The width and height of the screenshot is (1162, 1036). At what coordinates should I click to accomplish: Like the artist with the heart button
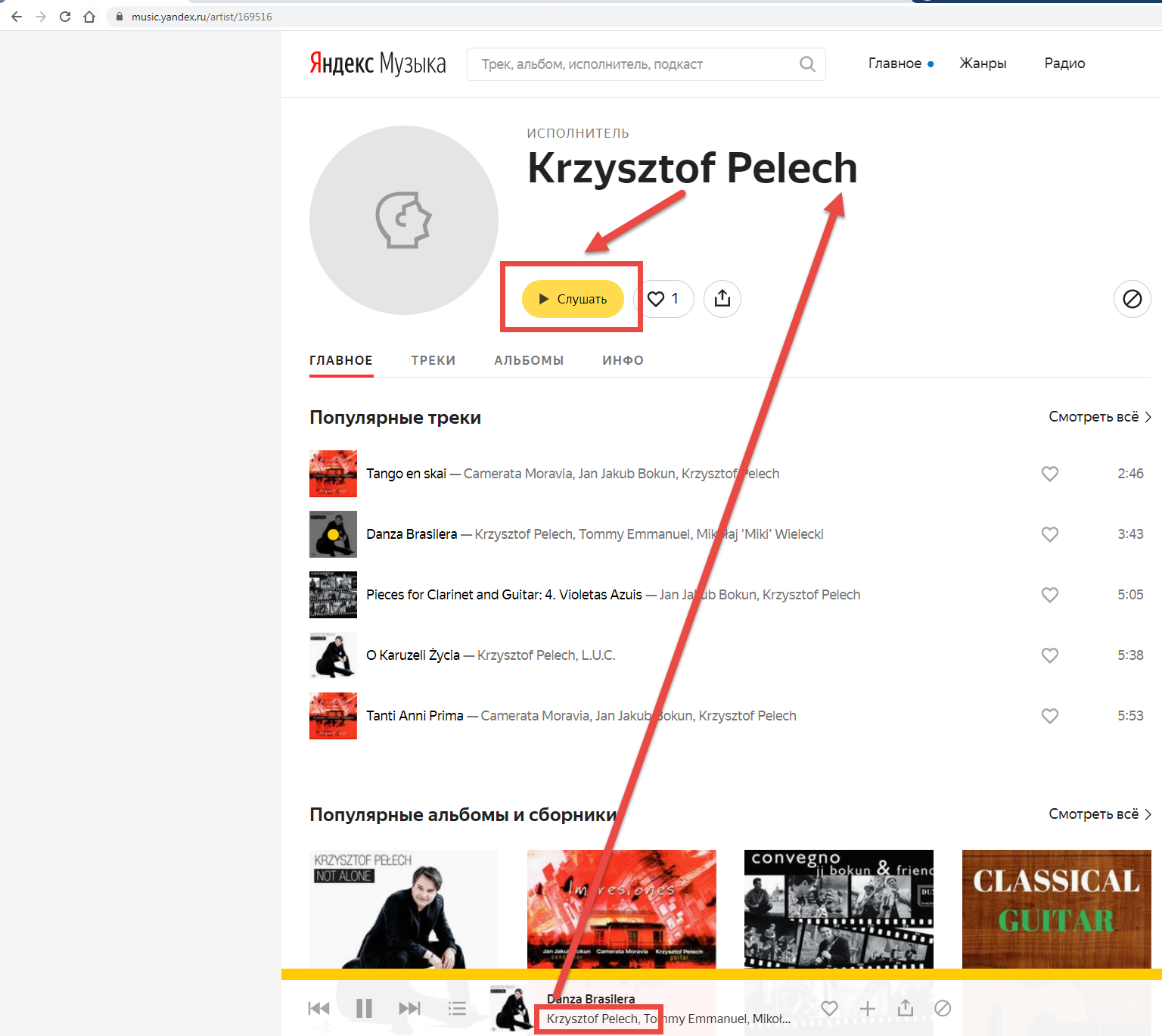point(663,299)
